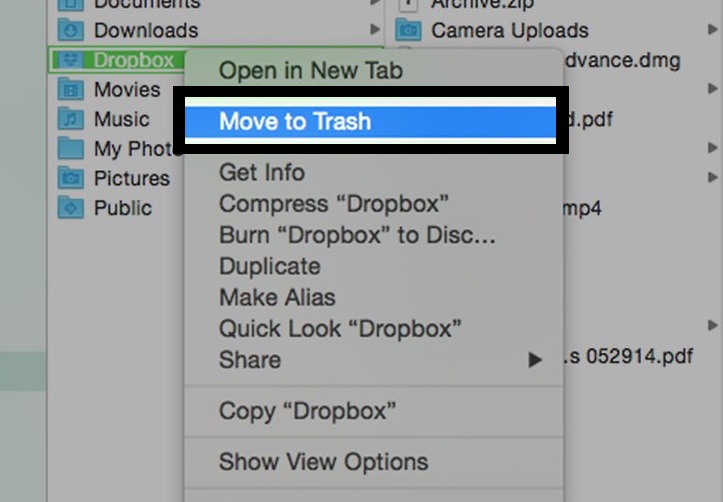Select the file ending in dvance.dmg
723x502 pixels.
click(622, 60)
